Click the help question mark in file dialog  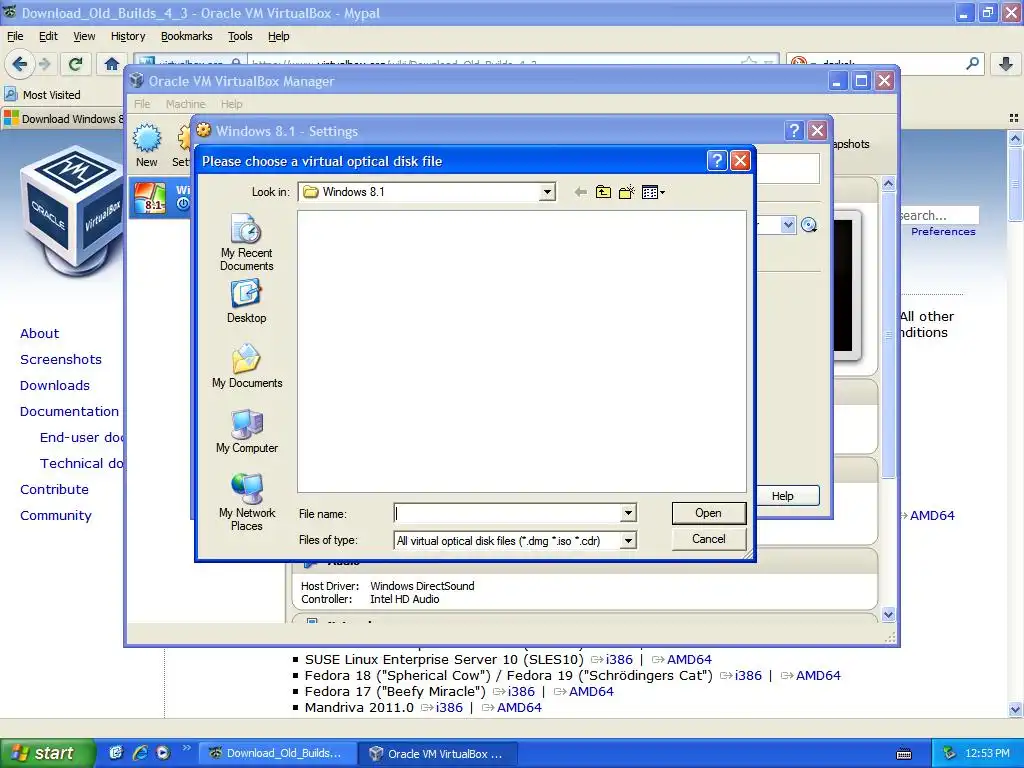(x=717, y=161)
